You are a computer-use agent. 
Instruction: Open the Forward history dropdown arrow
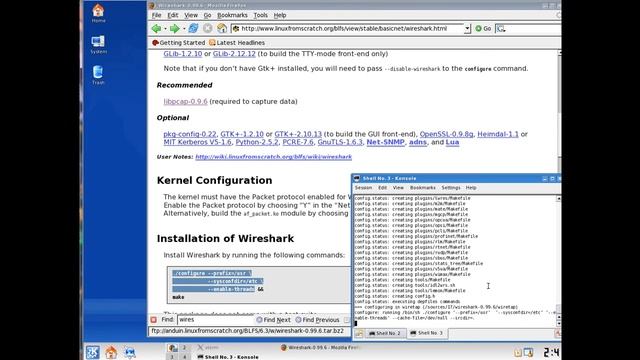pos(184,29)
